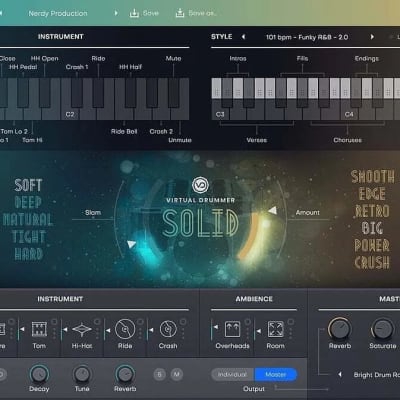The image size is (400, 400).
Task: Choose the TIGHT drum character
Action: (x=28, y=237)
